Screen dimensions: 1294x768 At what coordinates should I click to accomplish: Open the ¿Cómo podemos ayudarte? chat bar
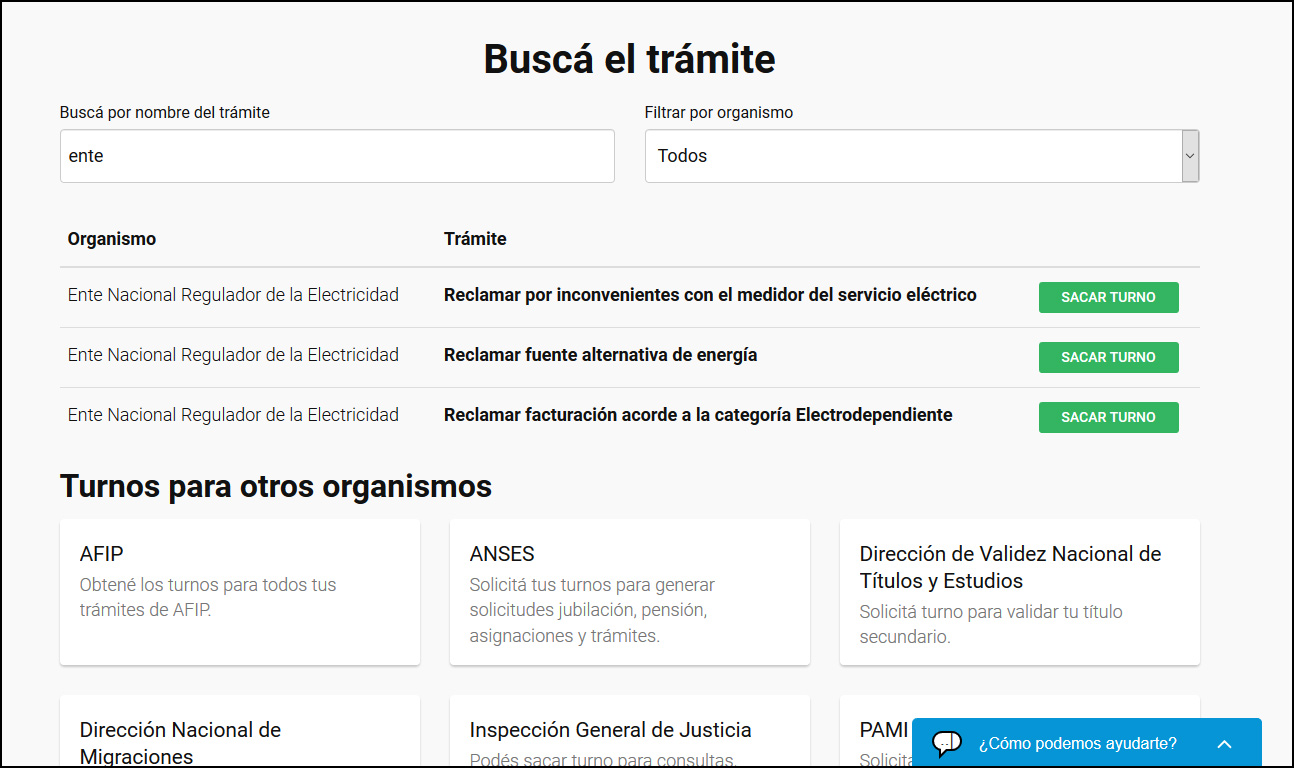pos(1077,744)
